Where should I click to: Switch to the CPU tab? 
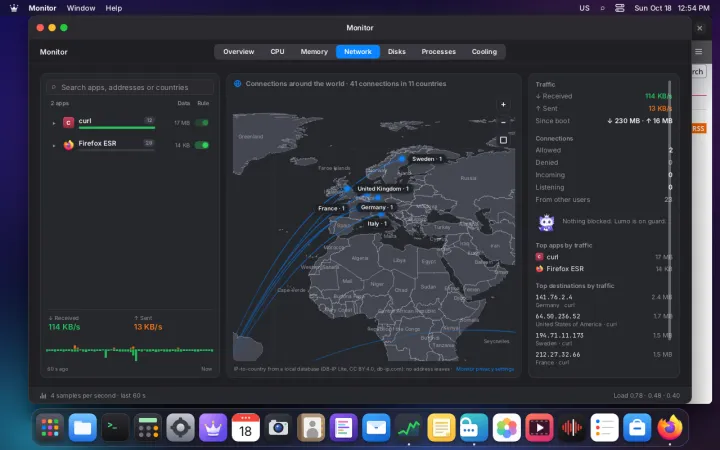277,51
